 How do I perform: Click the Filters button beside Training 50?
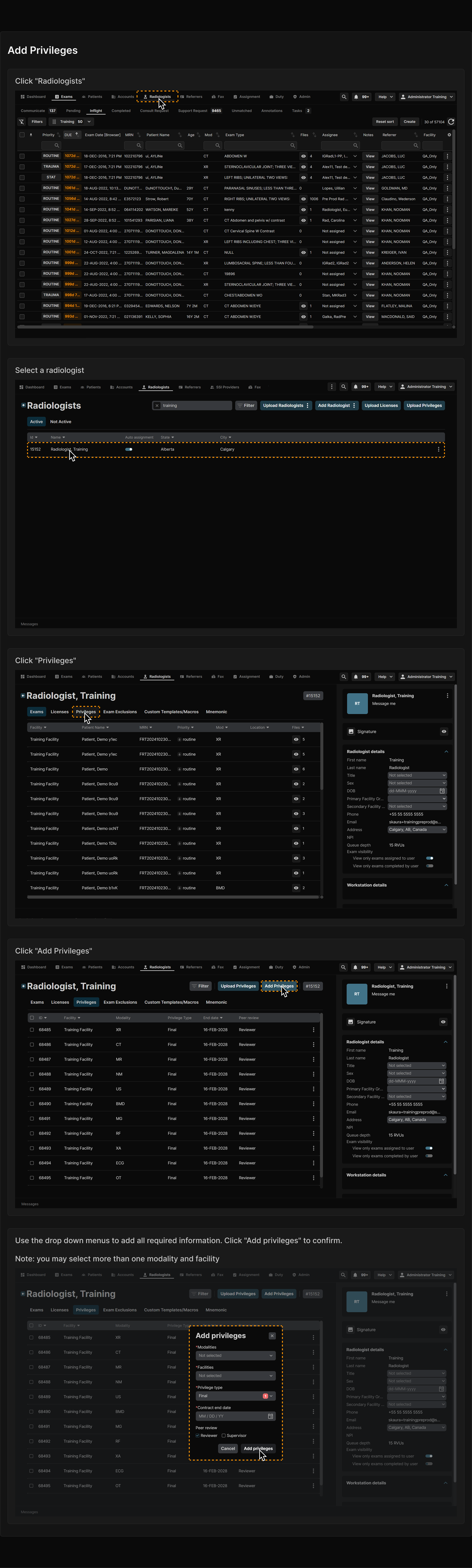tap(37, 122)
